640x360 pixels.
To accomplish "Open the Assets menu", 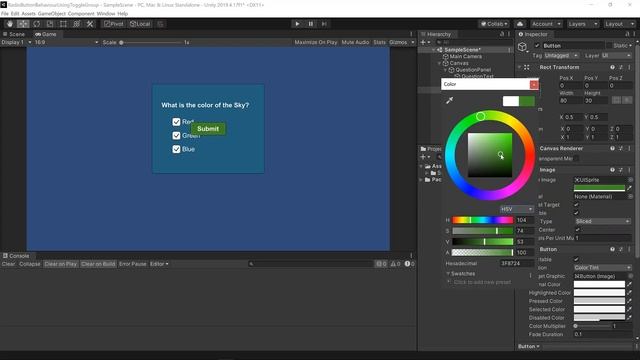I will click(x=28, y=13).
